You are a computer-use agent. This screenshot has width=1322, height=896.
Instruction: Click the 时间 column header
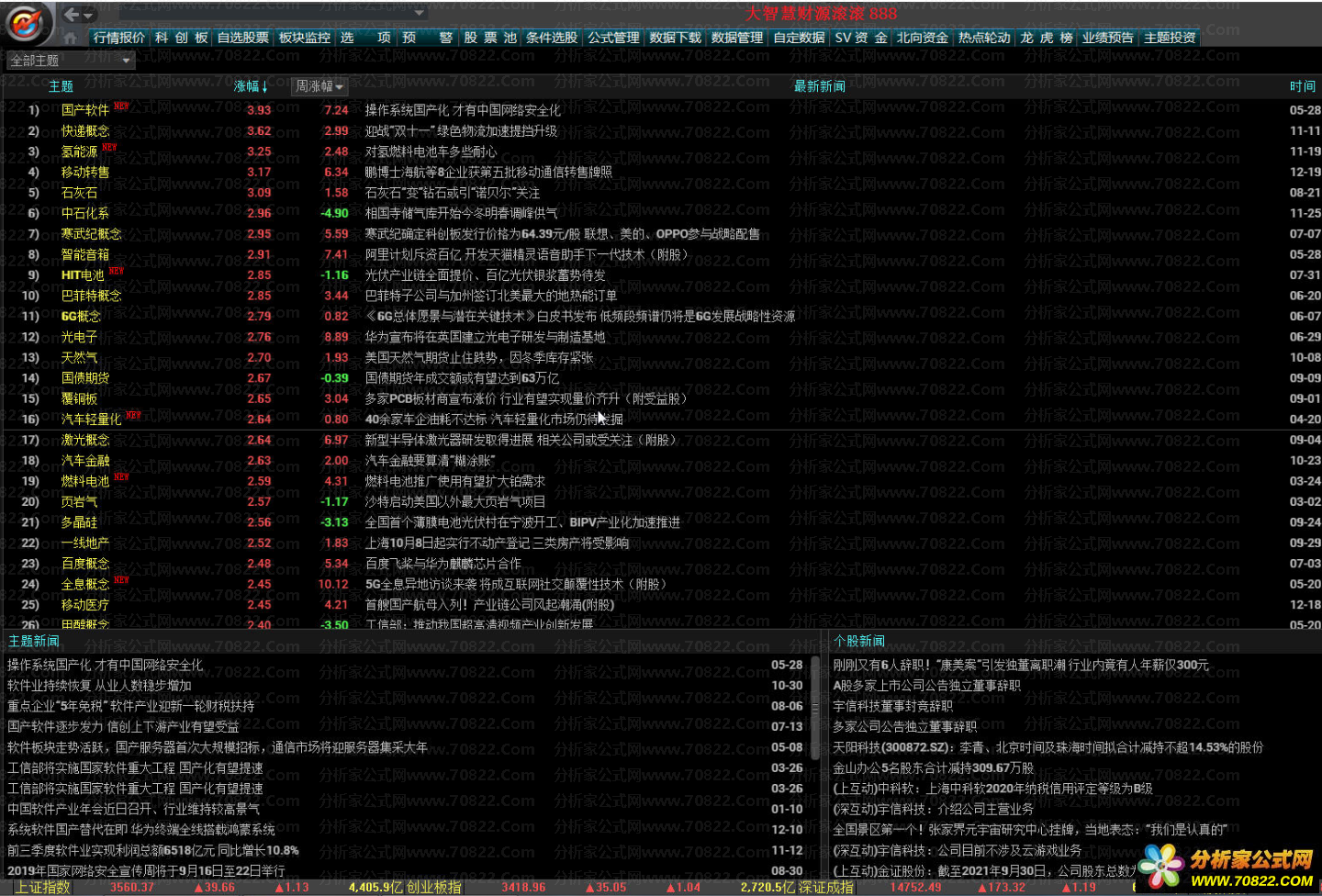click(1302, 86)
